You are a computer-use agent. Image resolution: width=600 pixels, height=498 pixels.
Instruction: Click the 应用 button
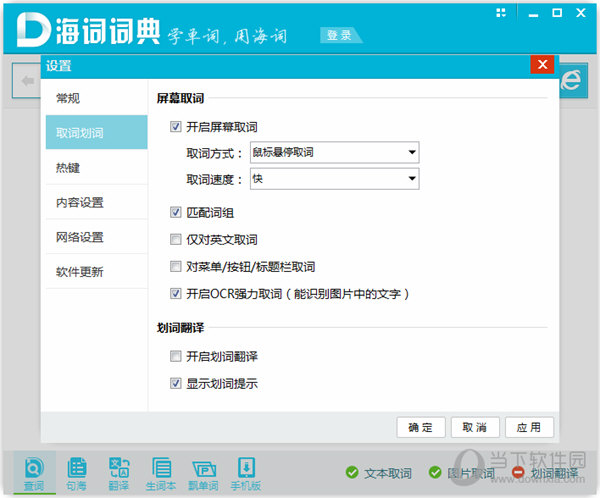[x=529, y=427]
